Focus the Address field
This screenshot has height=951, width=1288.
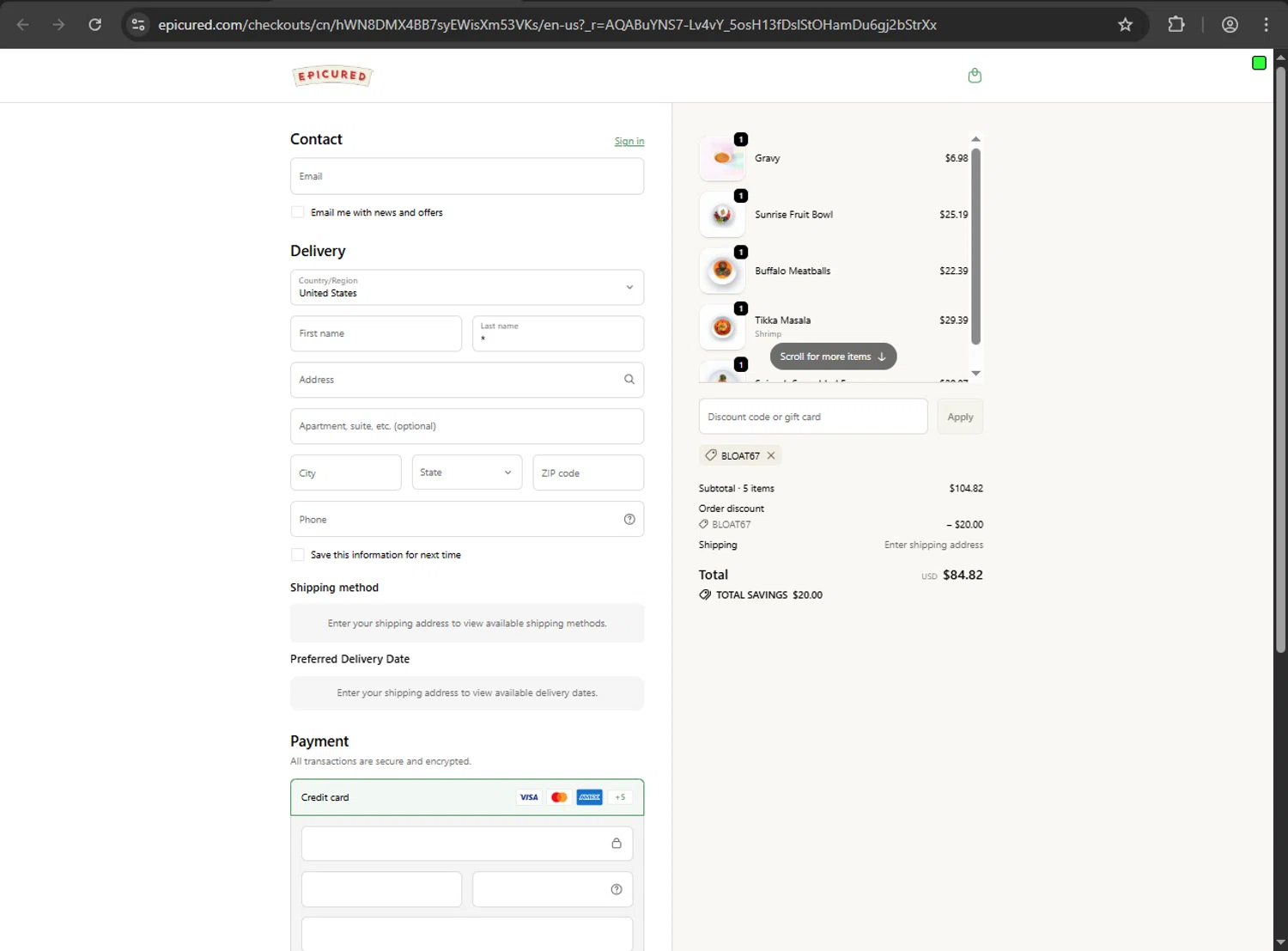click(x=467, y=380)
